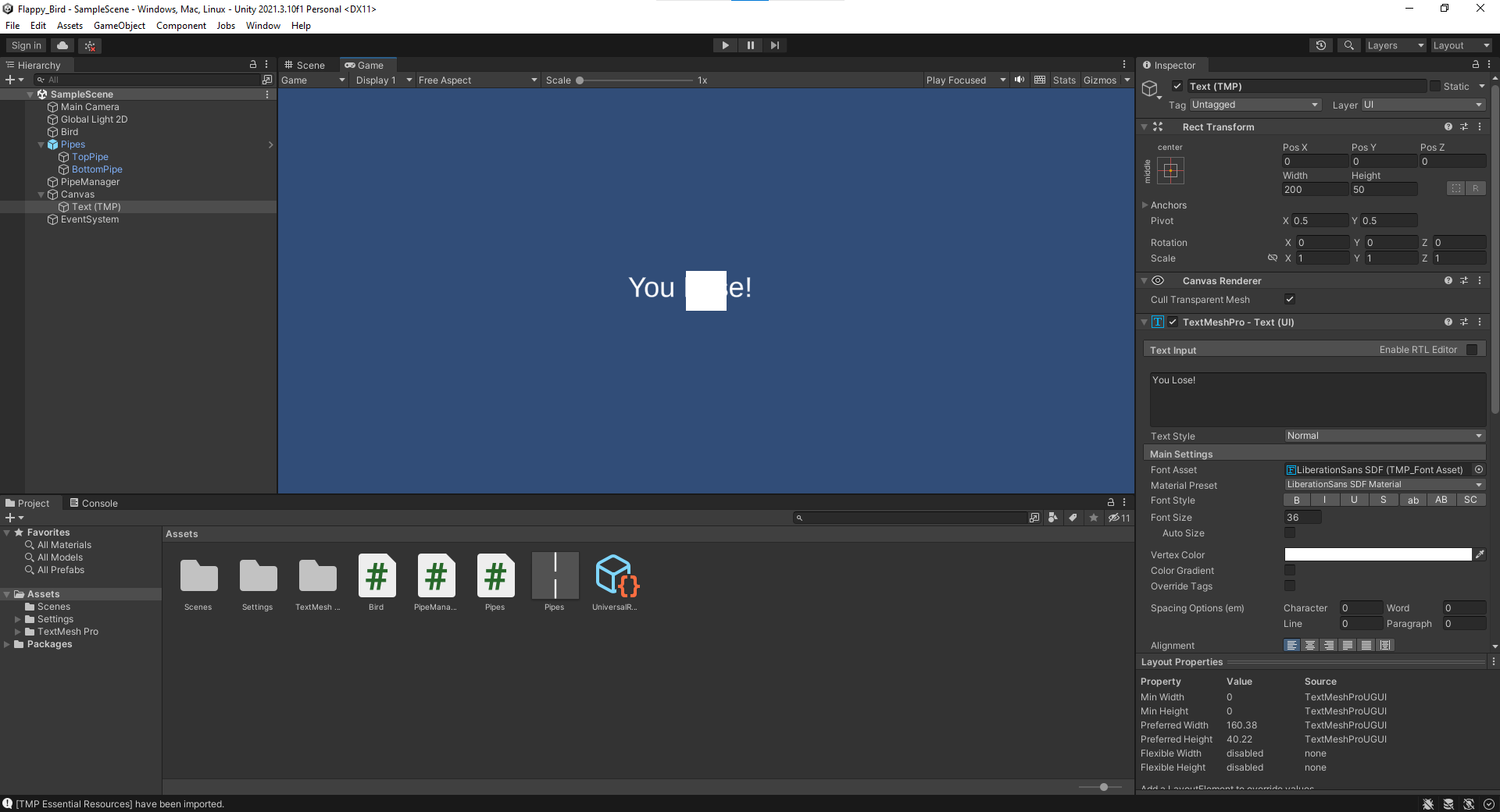This screenshot has height=812, width=1500.
Task: Open Unity version control bug icon
Action: point(90,45)
